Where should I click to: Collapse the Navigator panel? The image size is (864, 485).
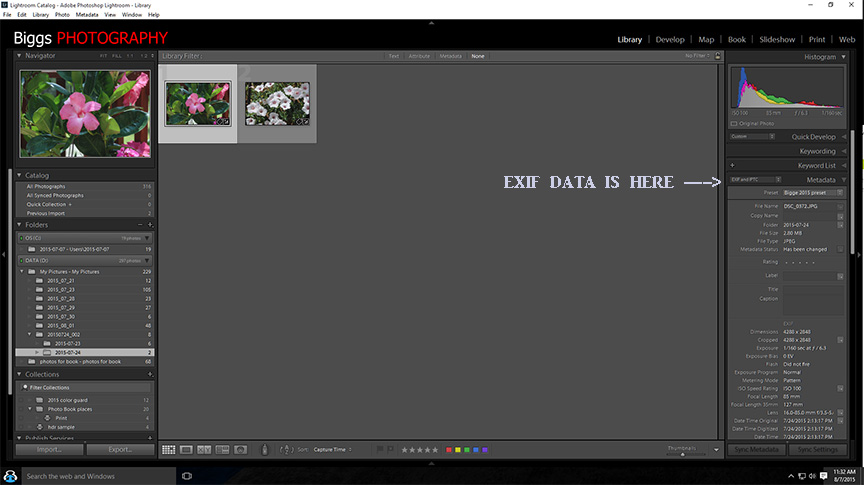19,56
